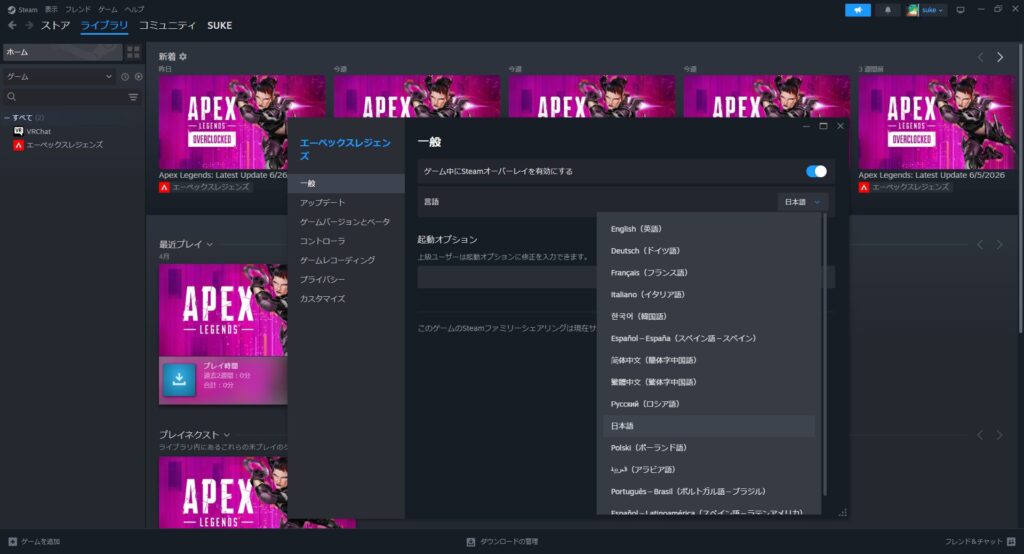The height and width of the screenshot is (554, 1024).
Task: Open the プライバシー properties tab
Action: tap(346, 280)
